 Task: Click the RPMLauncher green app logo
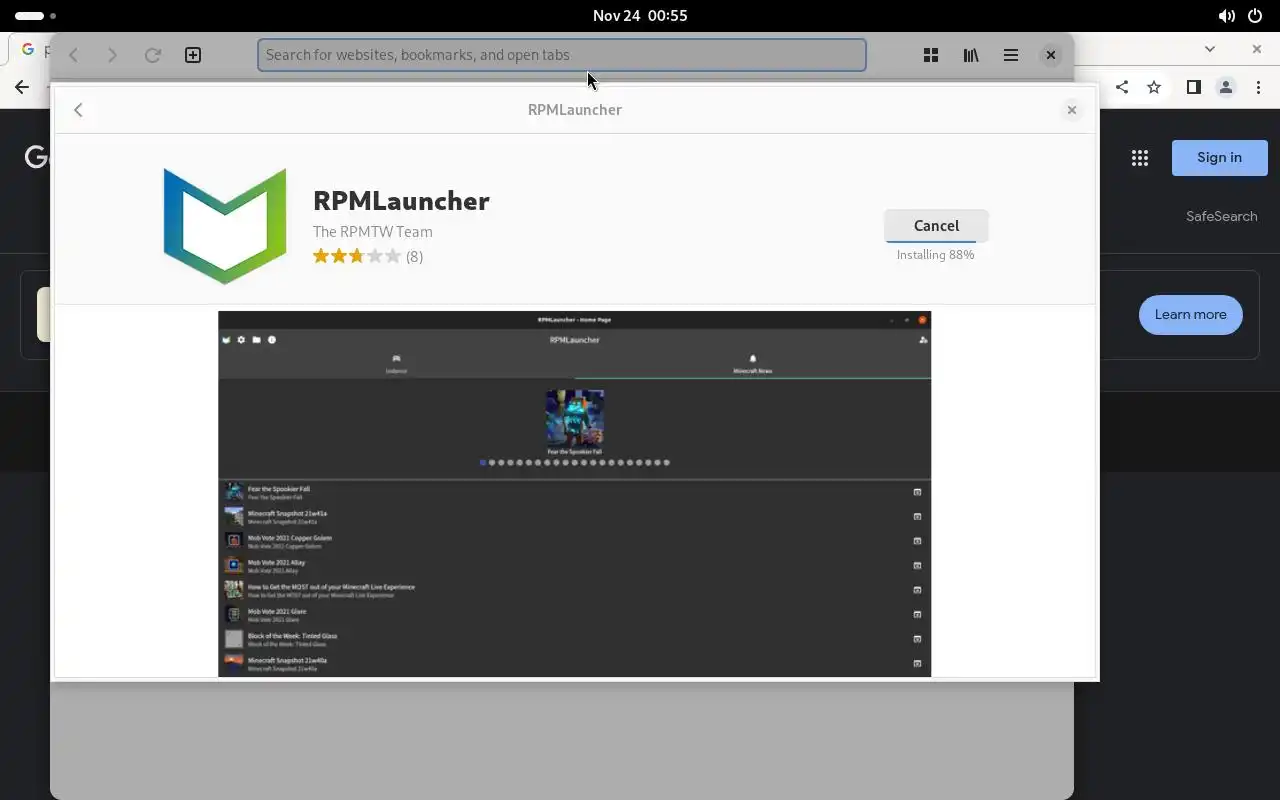[225, 226]
